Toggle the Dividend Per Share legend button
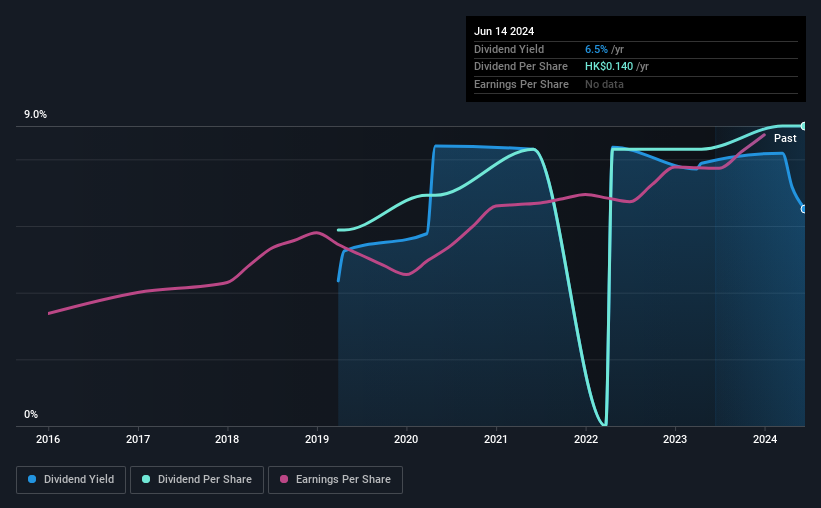The width and height of the screenshot is (821, 508). point(197,480)
